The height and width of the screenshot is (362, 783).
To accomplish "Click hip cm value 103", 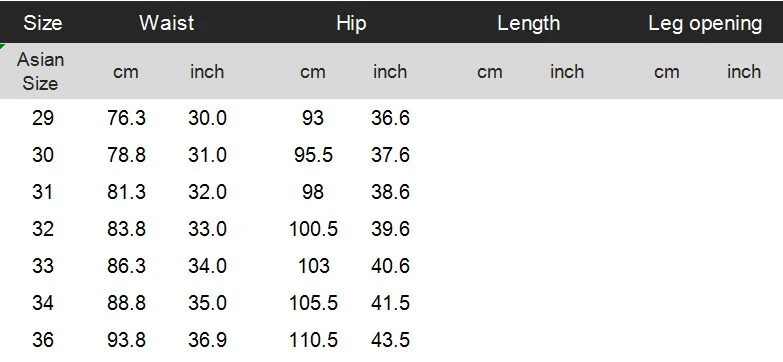I will 313,266.
